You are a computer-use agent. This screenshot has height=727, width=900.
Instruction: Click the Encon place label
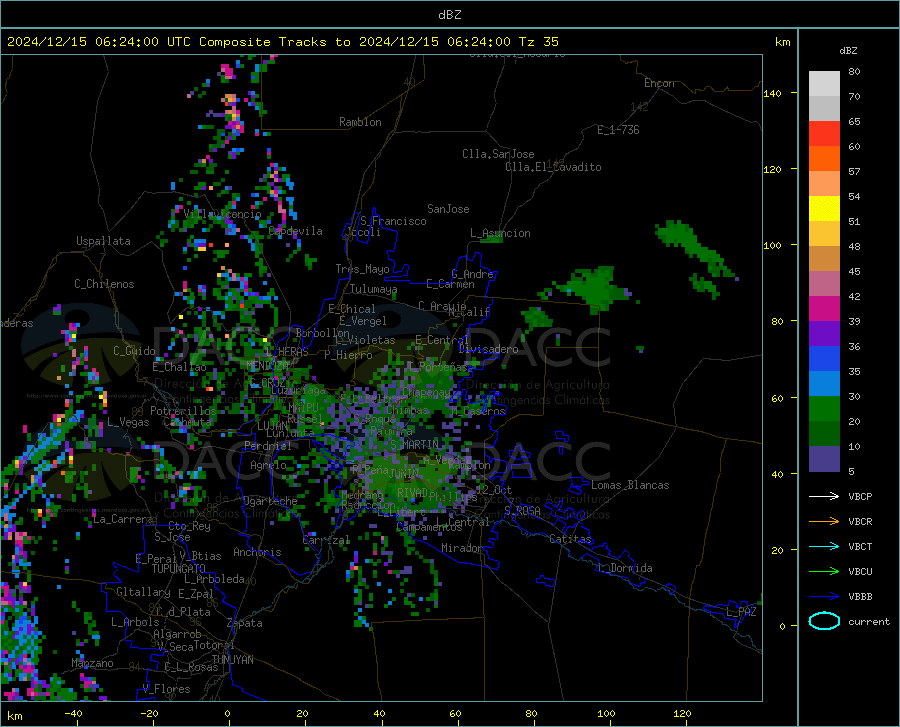(x=659, y=83)
